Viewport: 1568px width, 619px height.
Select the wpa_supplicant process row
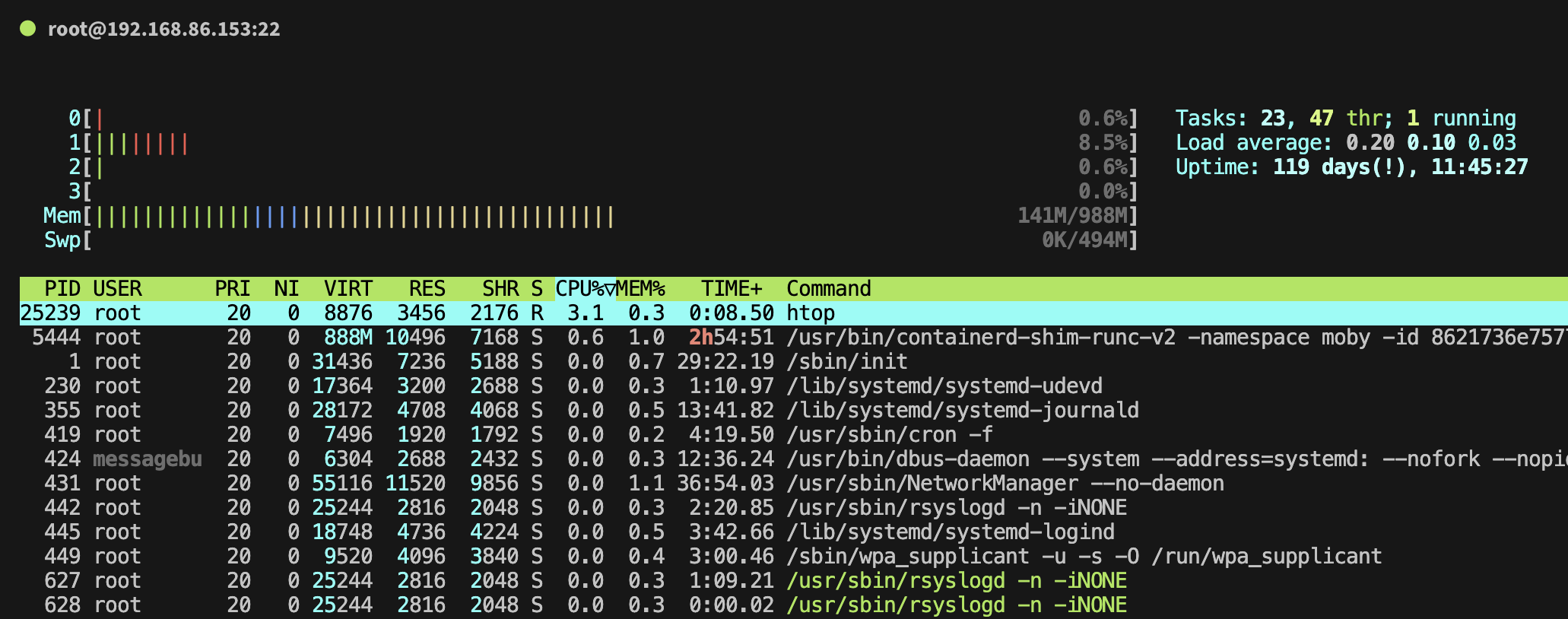coord(794,556)
